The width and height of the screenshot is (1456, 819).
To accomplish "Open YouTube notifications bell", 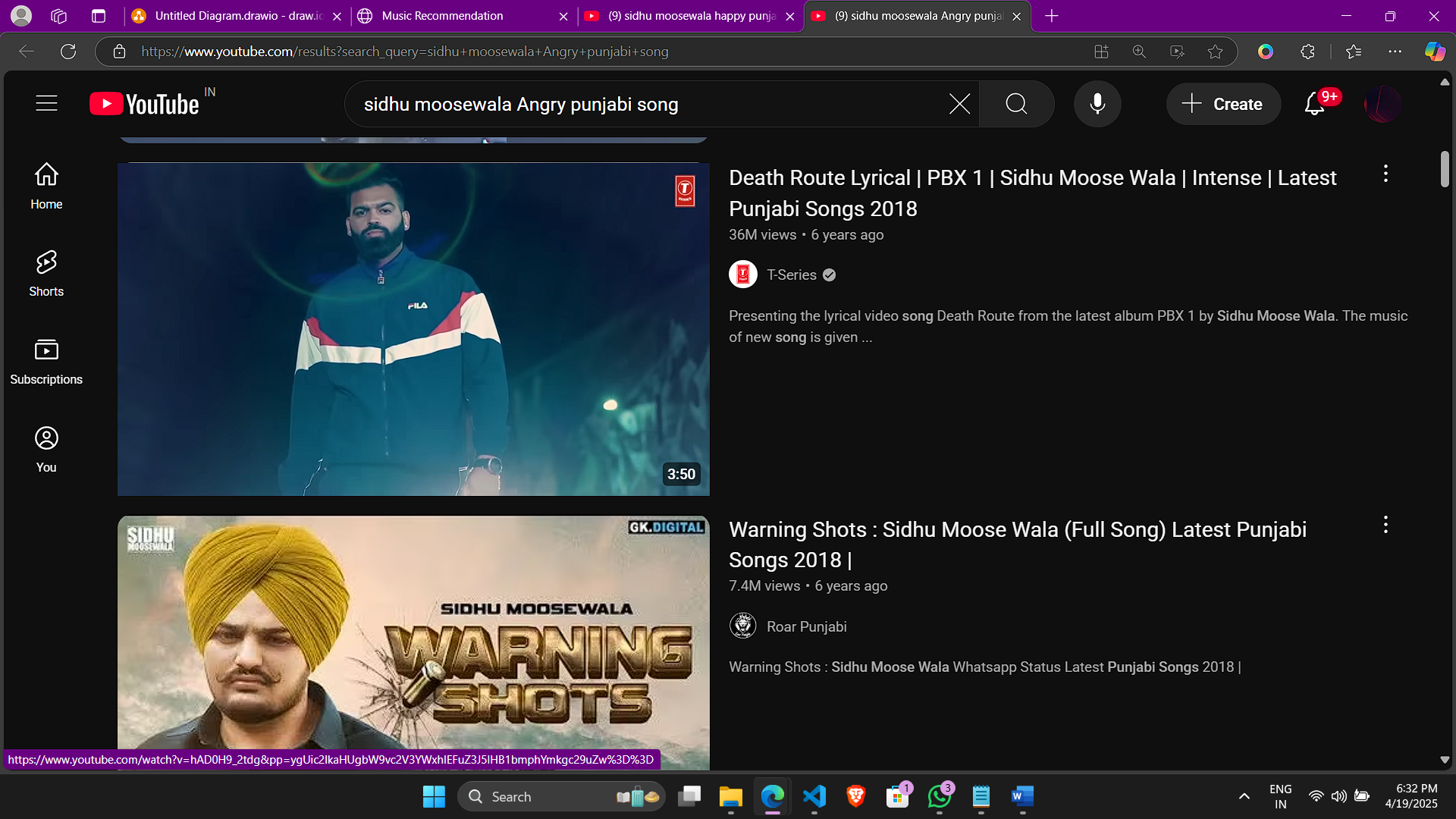I will click(x=1314, y=104).
